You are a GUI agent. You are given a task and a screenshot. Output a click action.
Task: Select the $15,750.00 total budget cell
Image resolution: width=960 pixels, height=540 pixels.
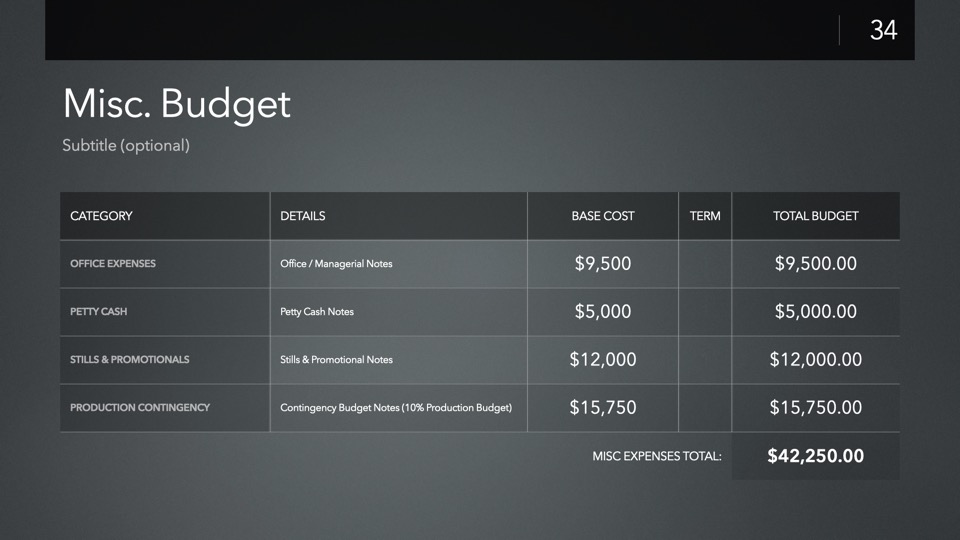[x=815, y=408]
